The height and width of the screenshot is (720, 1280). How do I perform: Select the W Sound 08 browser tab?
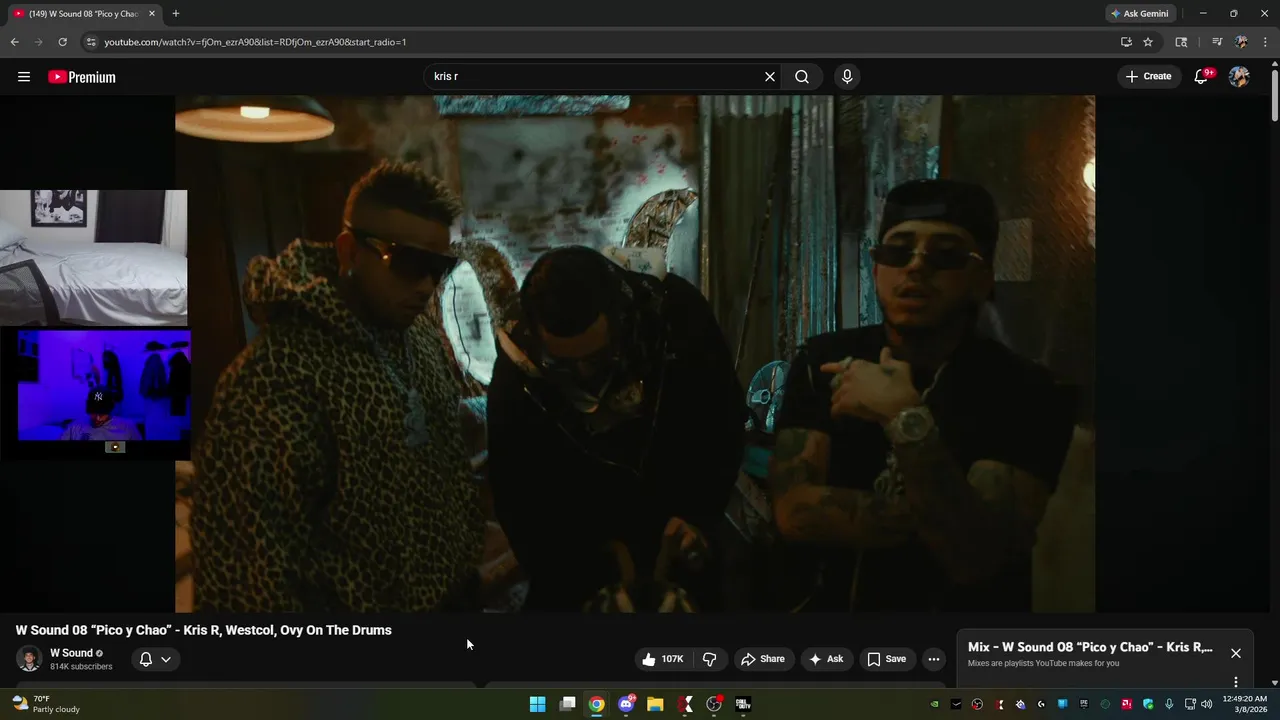coord(84,14)
